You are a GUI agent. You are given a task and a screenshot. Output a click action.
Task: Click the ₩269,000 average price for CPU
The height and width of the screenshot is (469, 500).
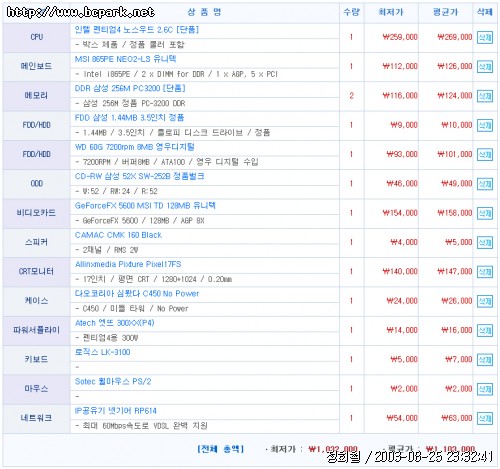click(455, 37)
